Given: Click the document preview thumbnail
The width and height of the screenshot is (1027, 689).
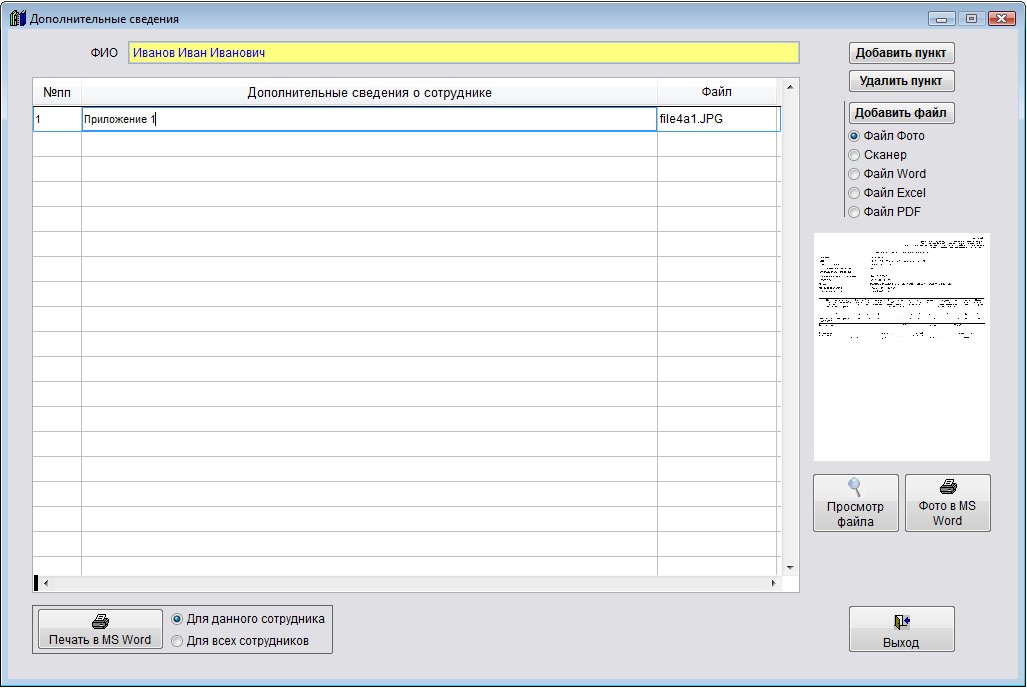Looking at the screenshot, I should tap(902, 347).
